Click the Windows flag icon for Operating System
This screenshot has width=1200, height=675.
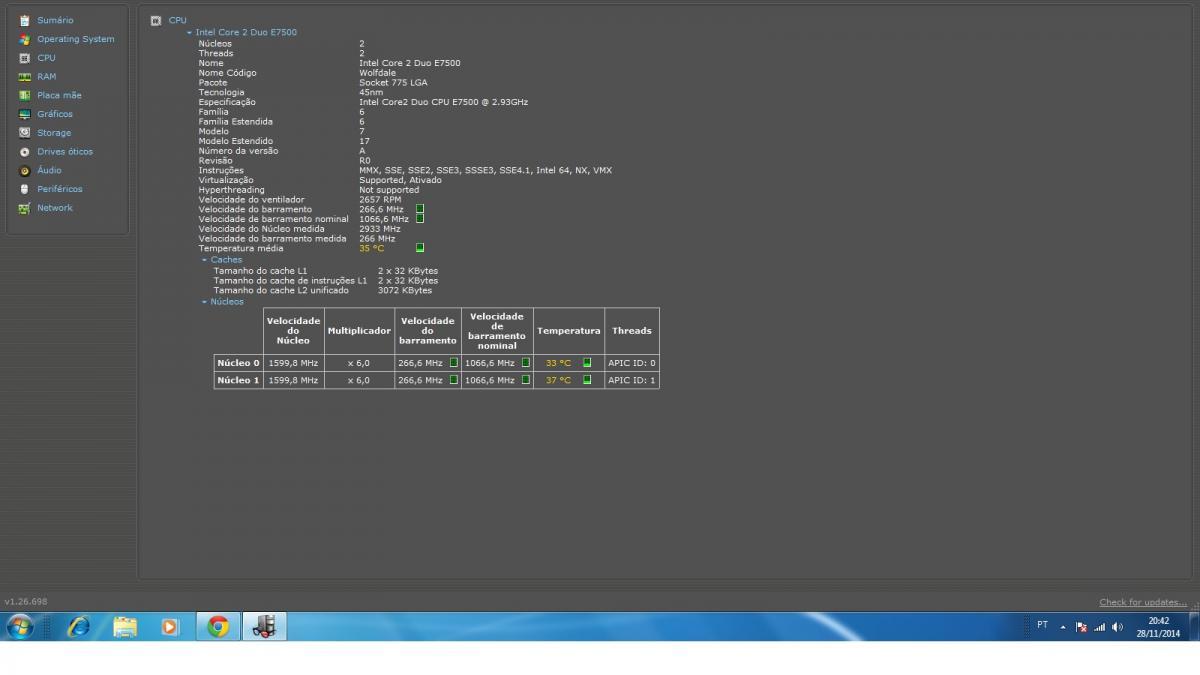(x=25, y=39)
